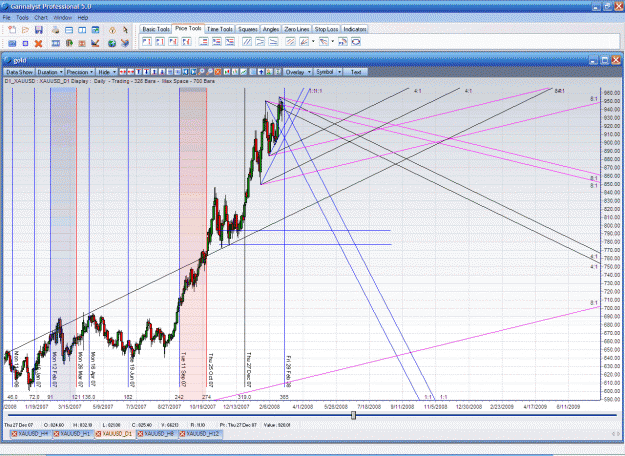This screenshot has height=456, width=625.
Task: Switch to the Time Tools tab
Action: point(220,29)
